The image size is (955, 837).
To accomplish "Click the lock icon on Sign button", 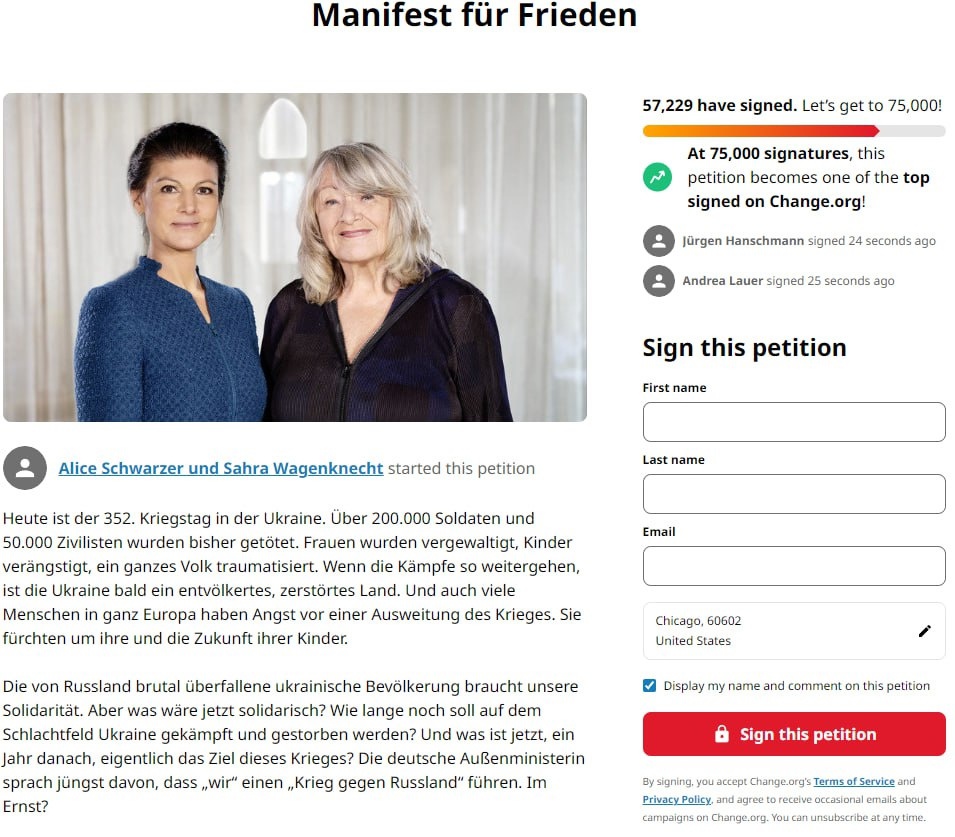I will (721, 734).
